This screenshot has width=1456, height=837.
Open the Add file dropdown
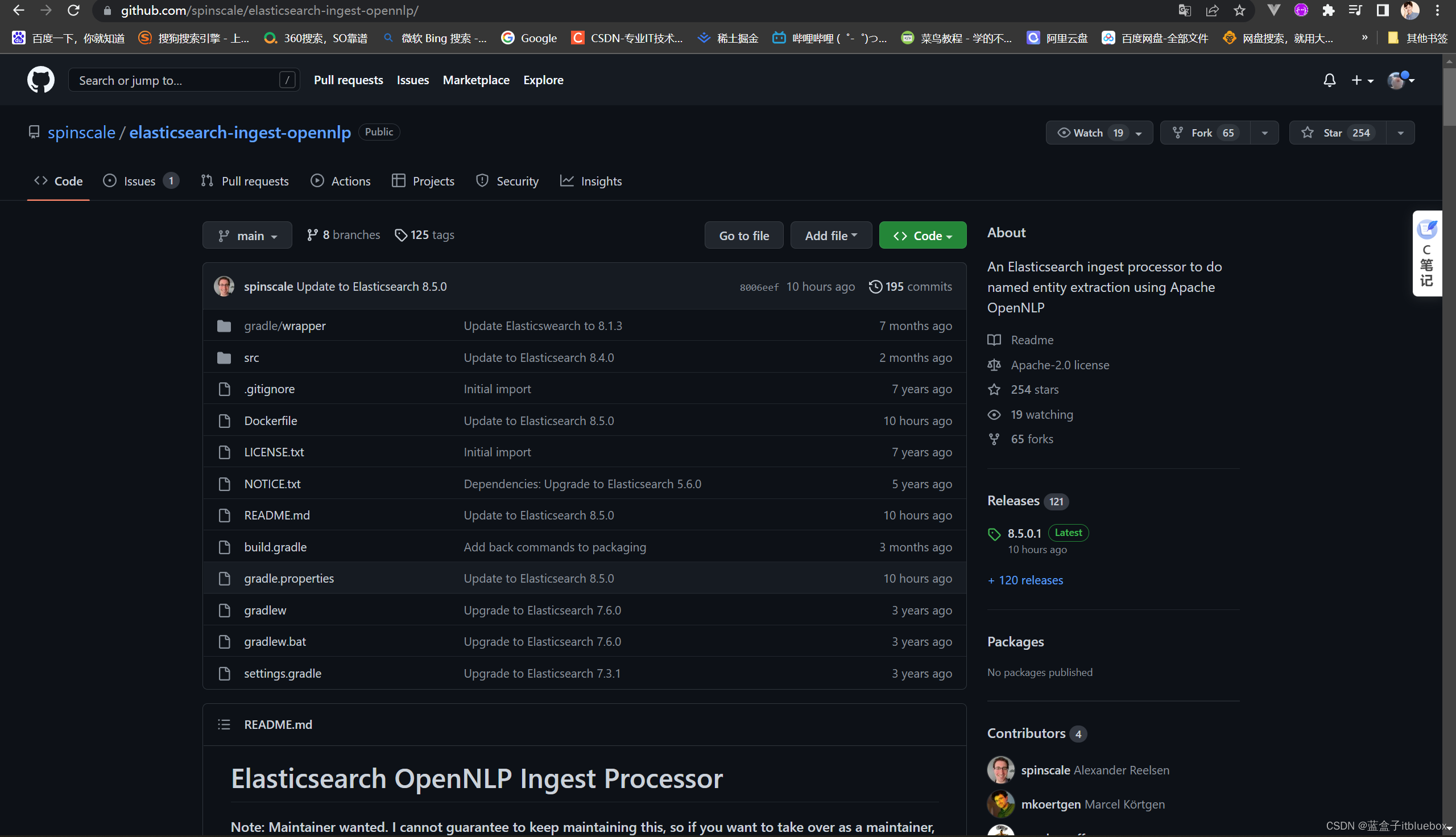(830, 236)
